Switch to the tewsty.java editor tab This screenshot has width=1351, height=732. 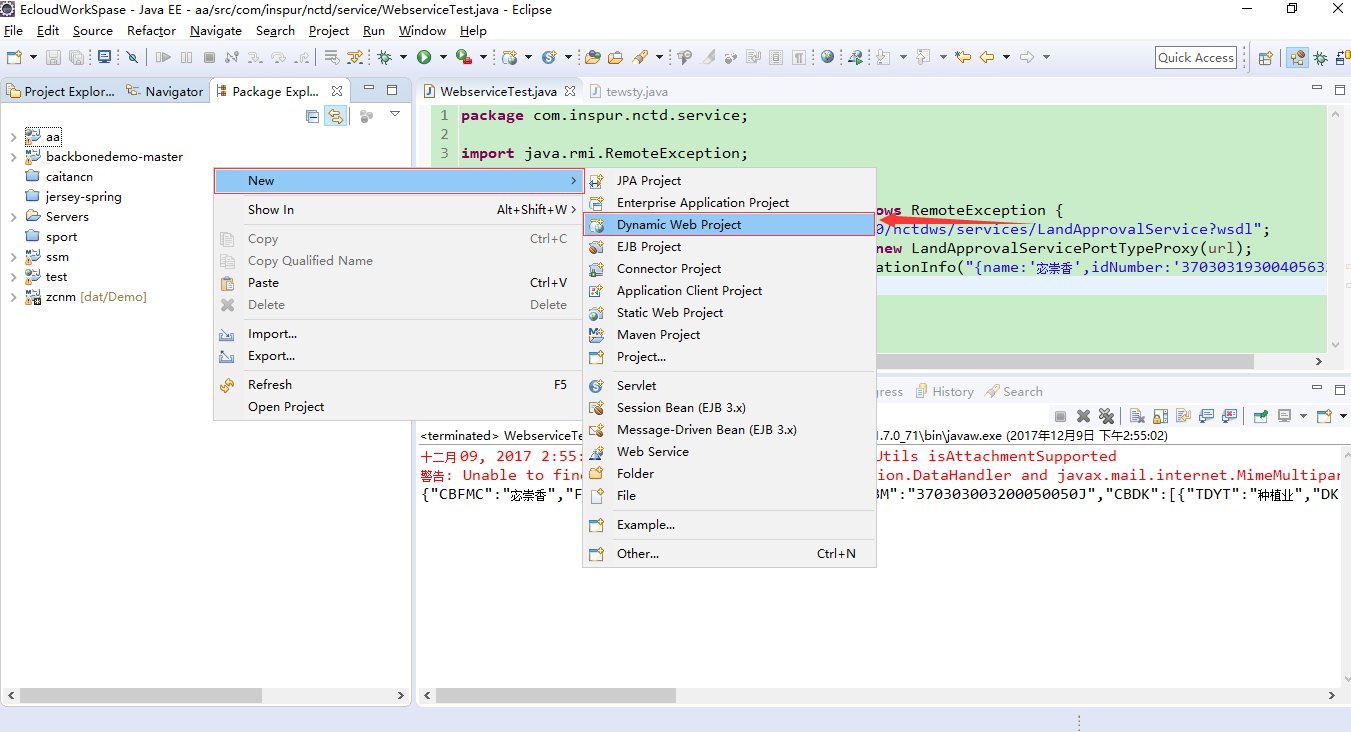coord(629,91)
